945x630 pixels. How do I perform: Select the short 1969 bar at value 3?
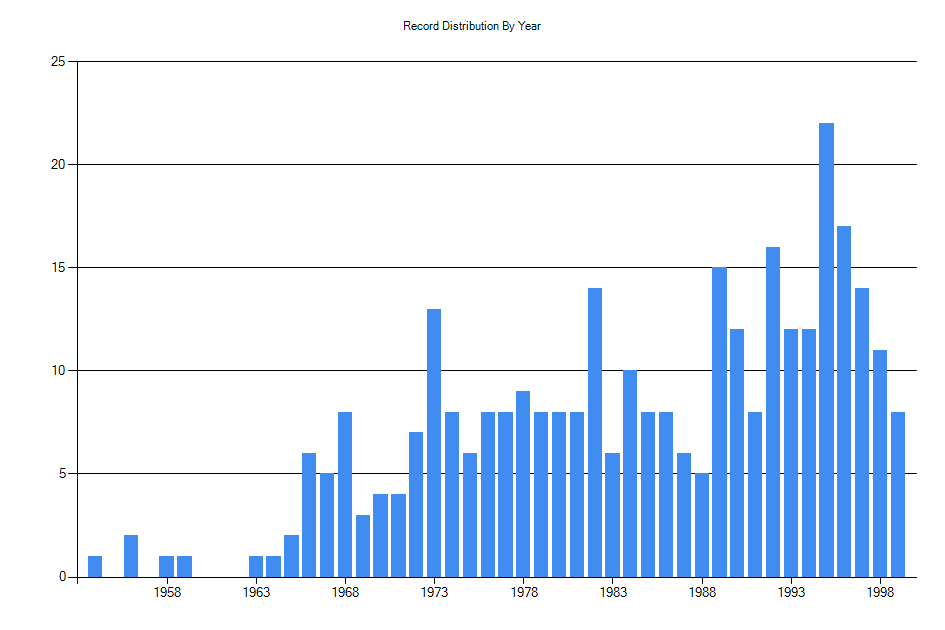coord(363,546)
